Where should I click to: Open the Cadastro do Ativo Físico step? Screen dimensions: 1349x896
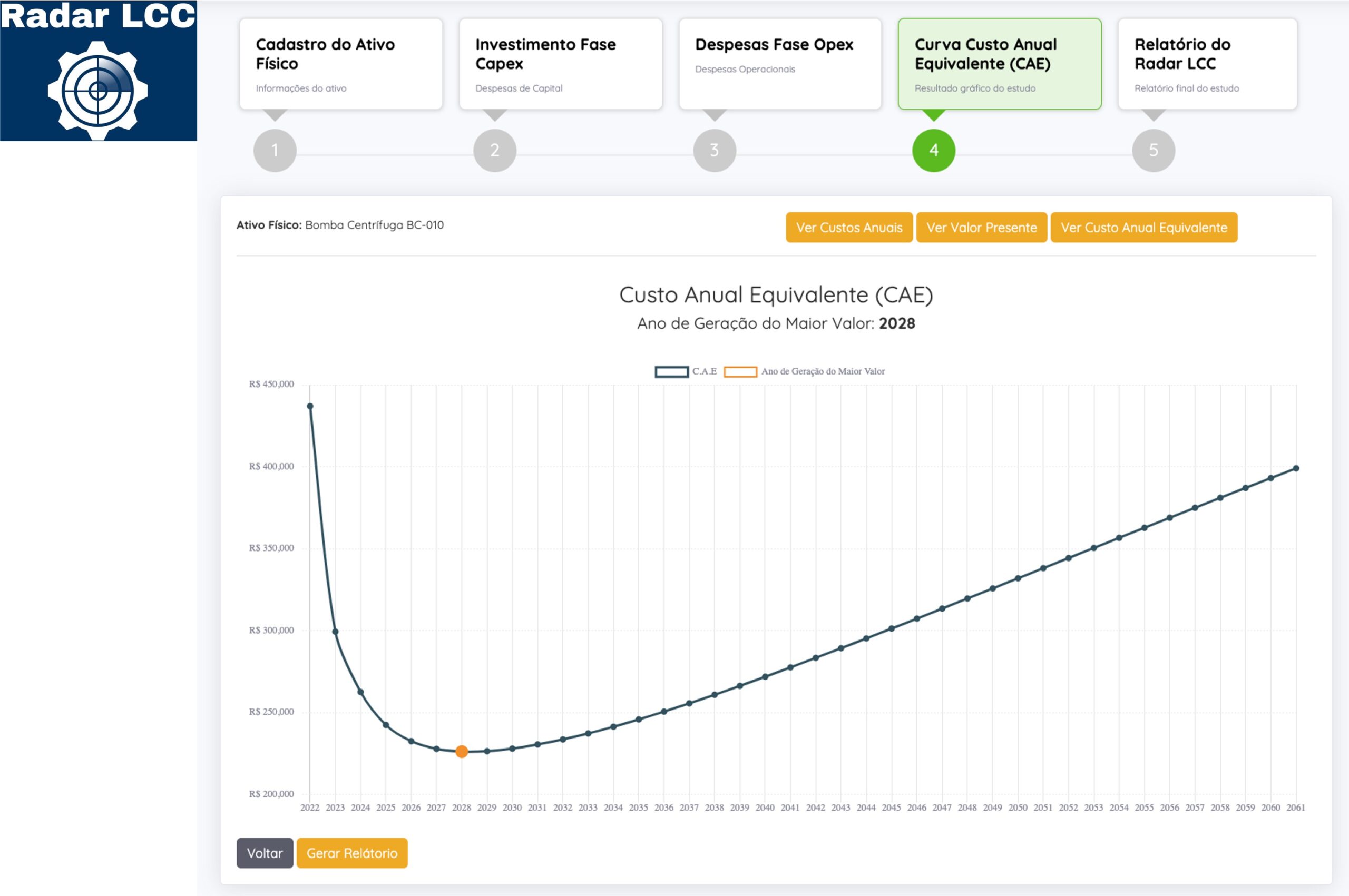(x=341, y=63)
